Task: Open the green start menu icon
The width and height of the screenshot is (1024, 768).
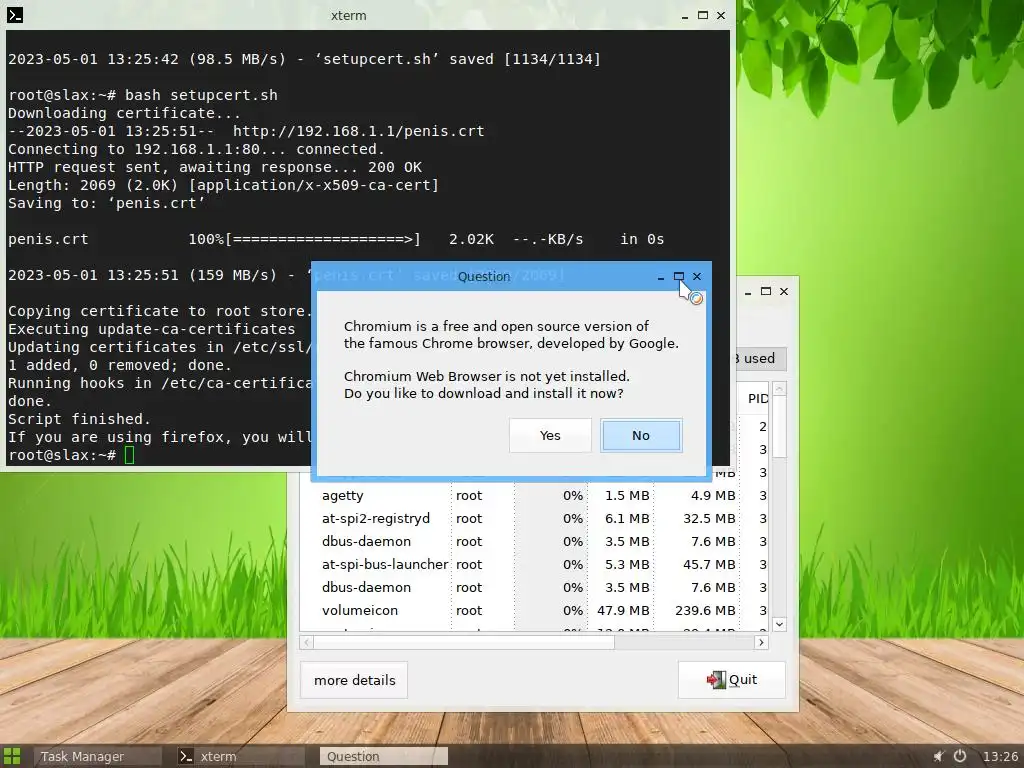Action: (x=12, y=756)
